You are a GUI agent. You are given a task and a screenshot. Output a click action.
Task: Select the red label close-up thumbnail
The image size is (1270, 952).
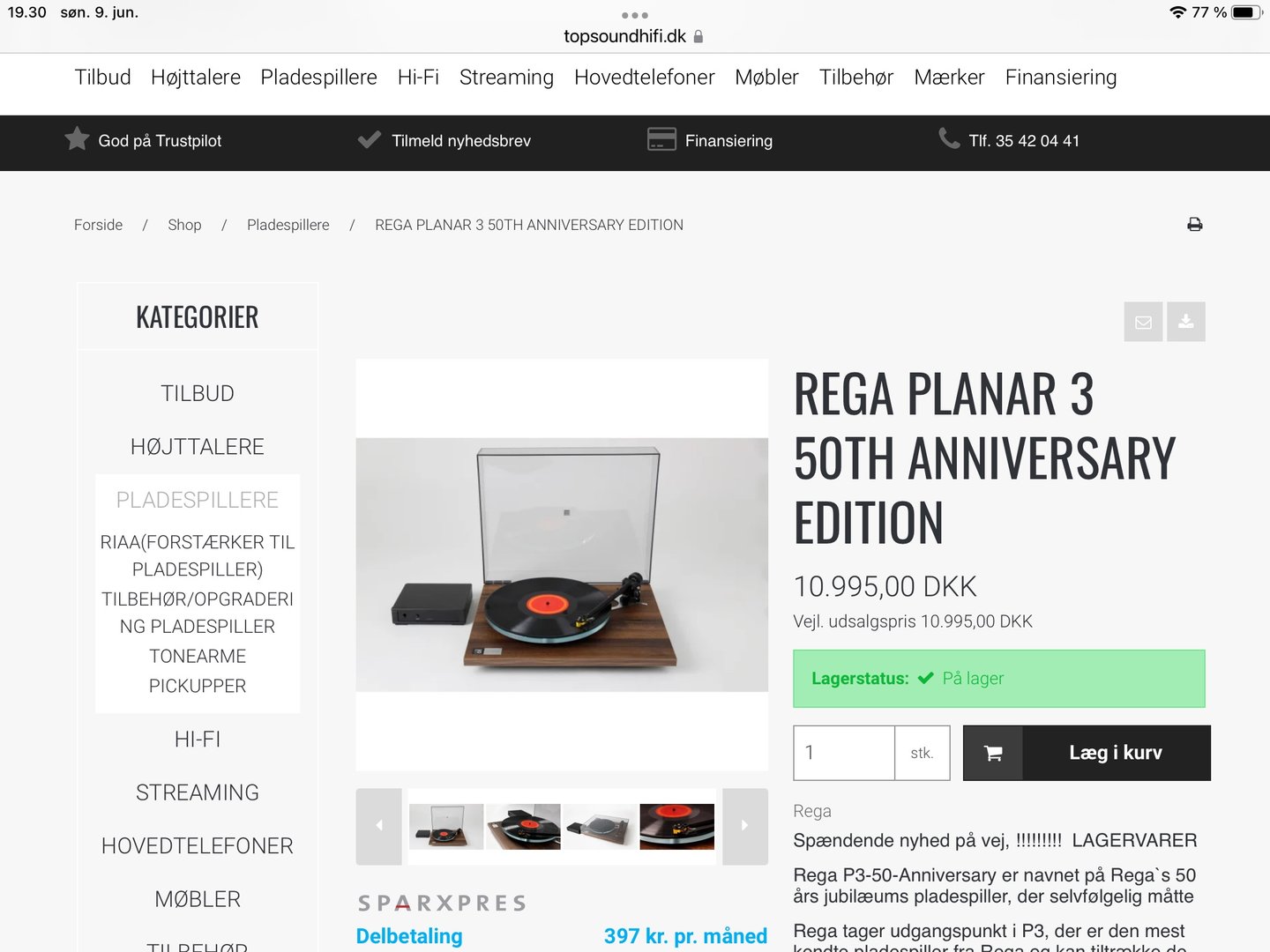pos(677,826)
